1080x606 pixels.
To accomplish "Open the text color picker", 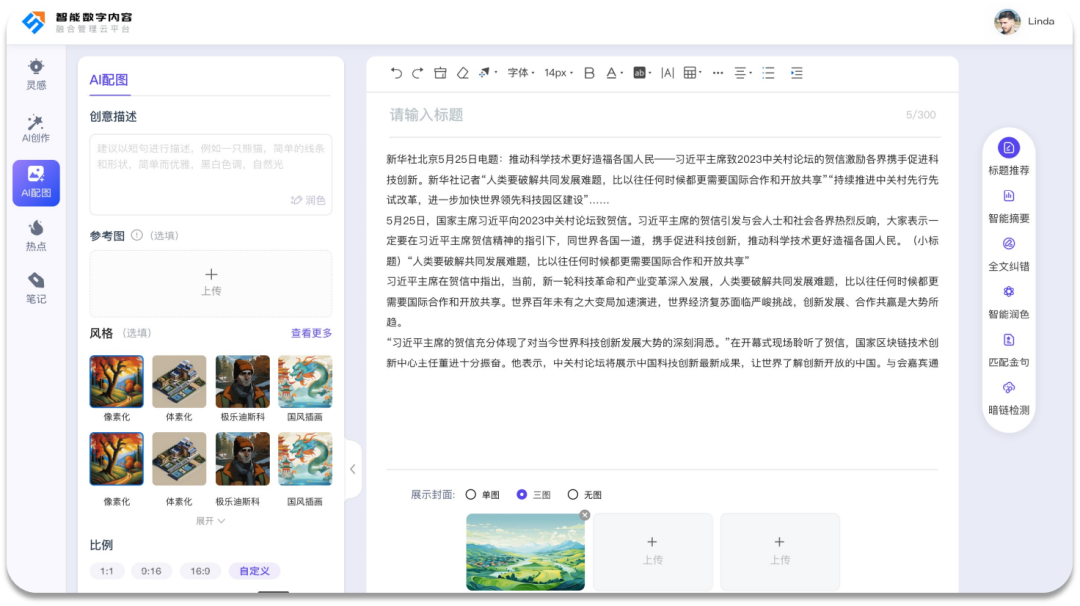I will pyautogui.click(x=613, y=73).
